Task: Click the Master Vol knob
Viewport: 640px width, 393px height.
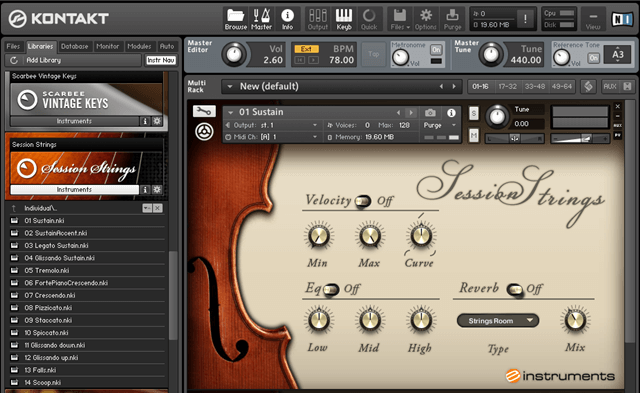Action: 234,55
